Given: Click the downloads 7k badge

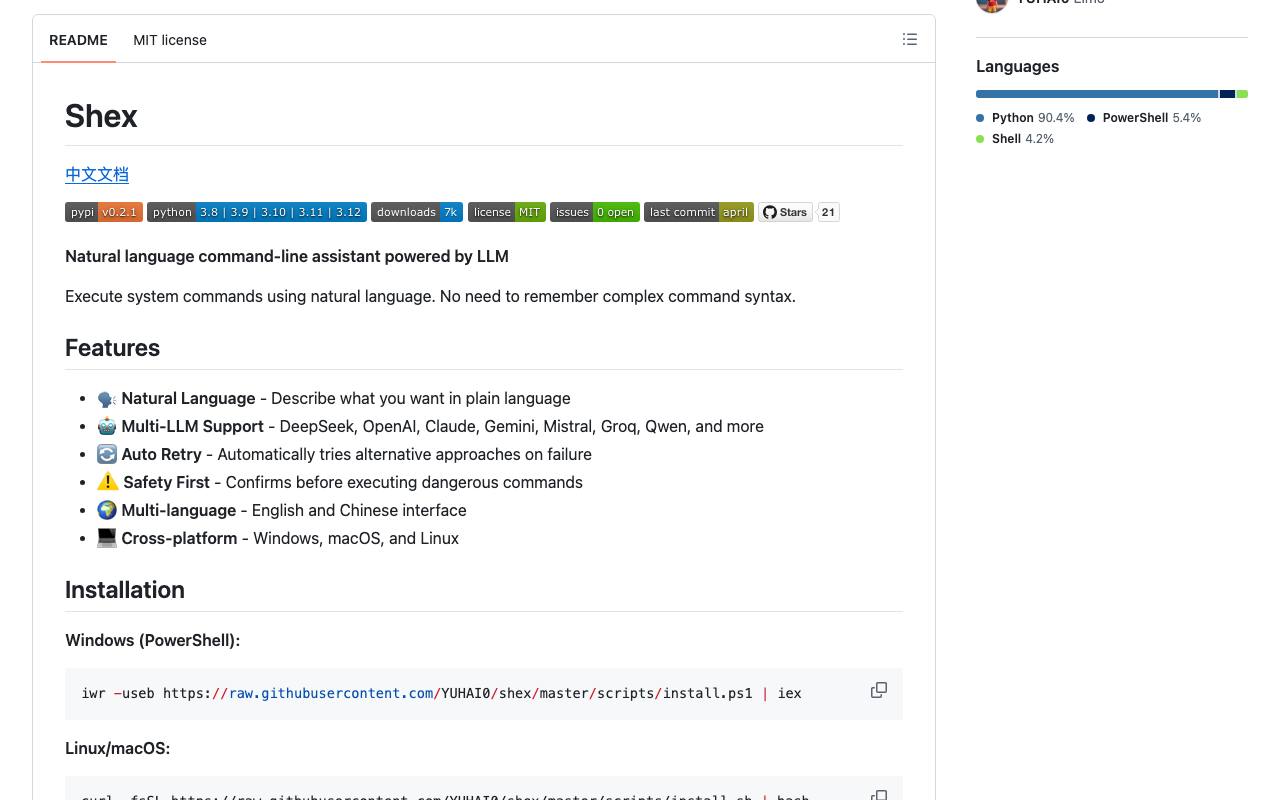Looking at the screenshot, I should coord(417,212).
